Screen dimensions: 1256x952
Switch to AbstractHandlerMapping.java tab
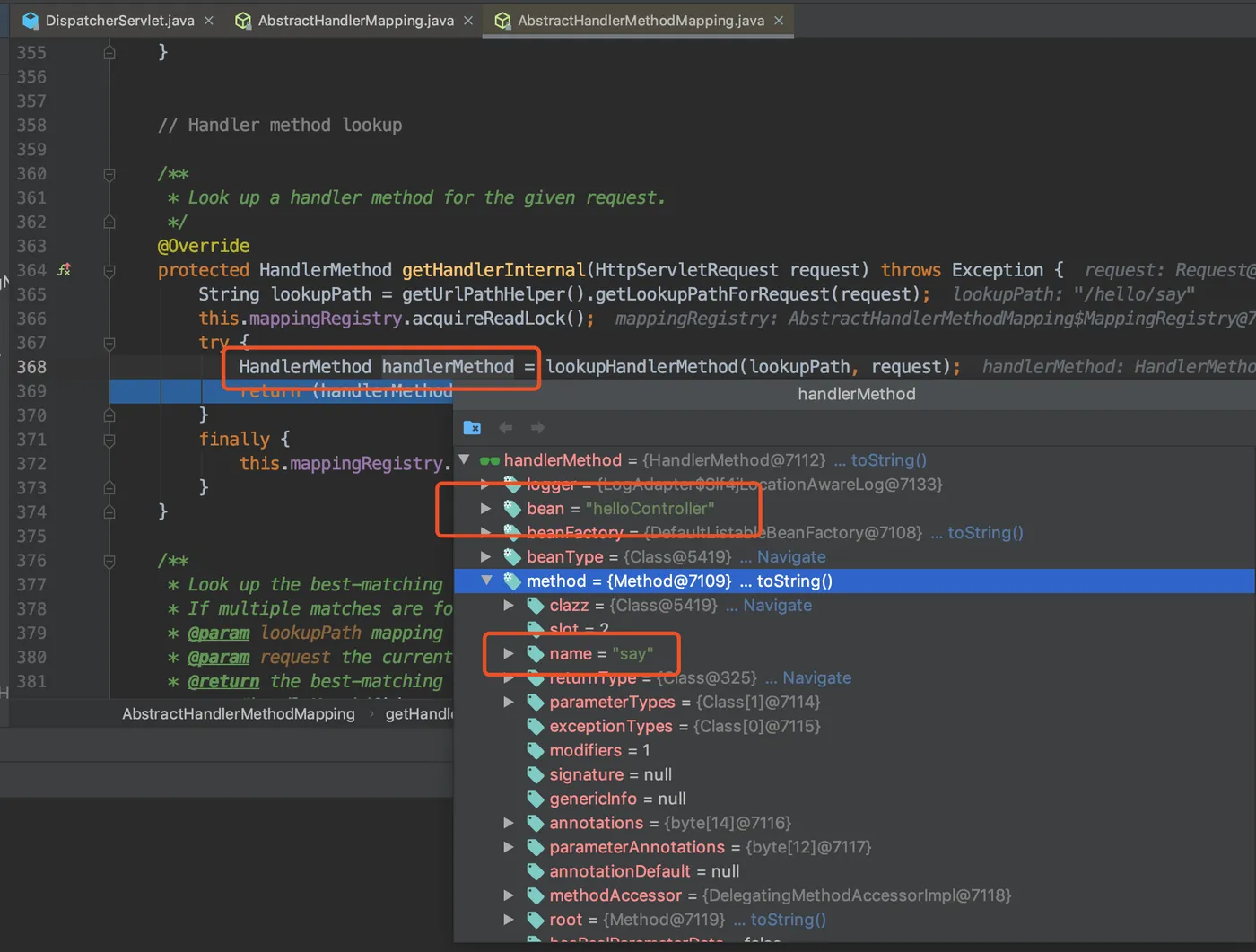(x=355, y=20)
